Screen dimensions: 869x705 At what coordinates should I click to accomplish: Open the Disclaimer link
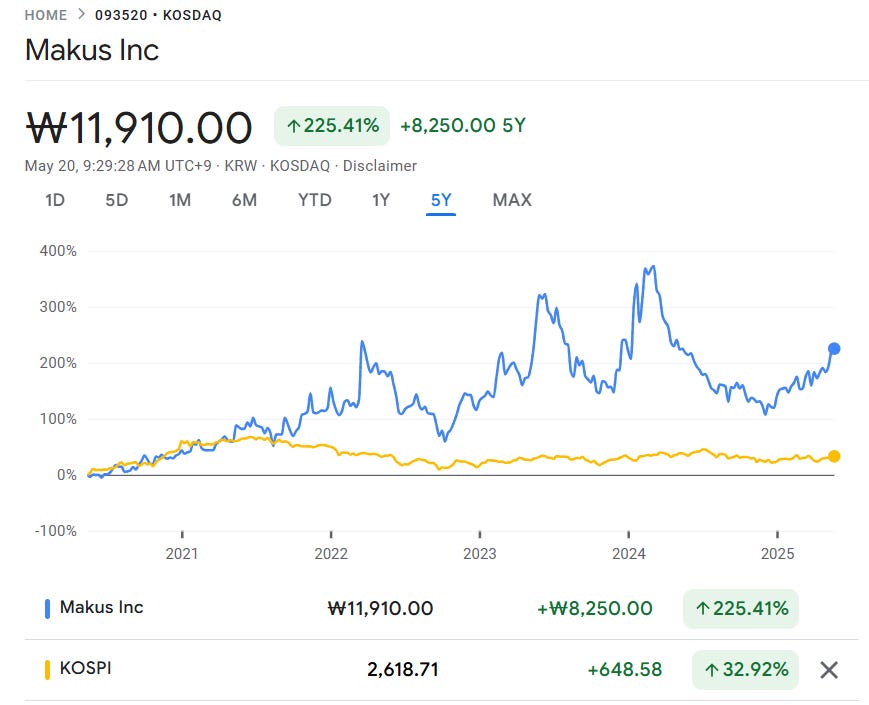point(380,166)
